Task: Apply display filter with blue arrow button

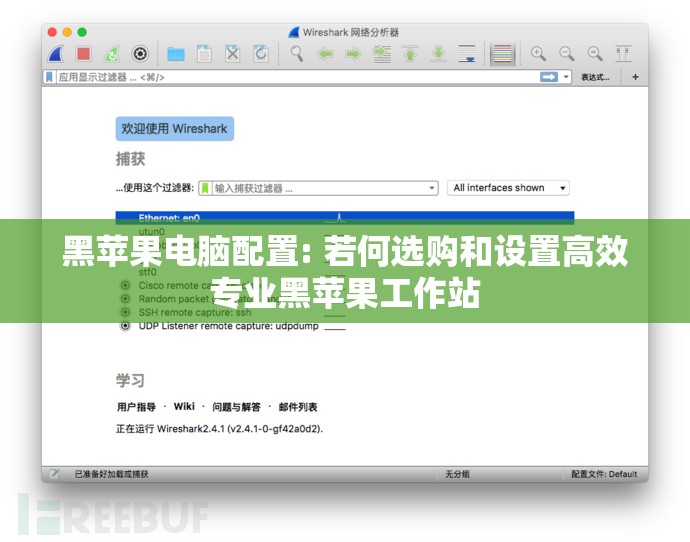Action: click(549, 77)
